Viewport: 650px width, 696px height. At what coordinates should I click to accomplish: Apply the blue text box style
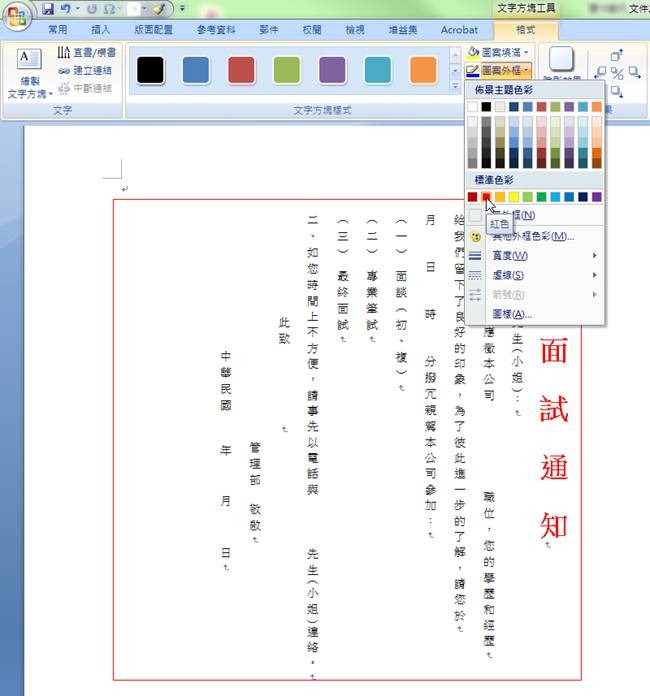click(x=196, y=70)
